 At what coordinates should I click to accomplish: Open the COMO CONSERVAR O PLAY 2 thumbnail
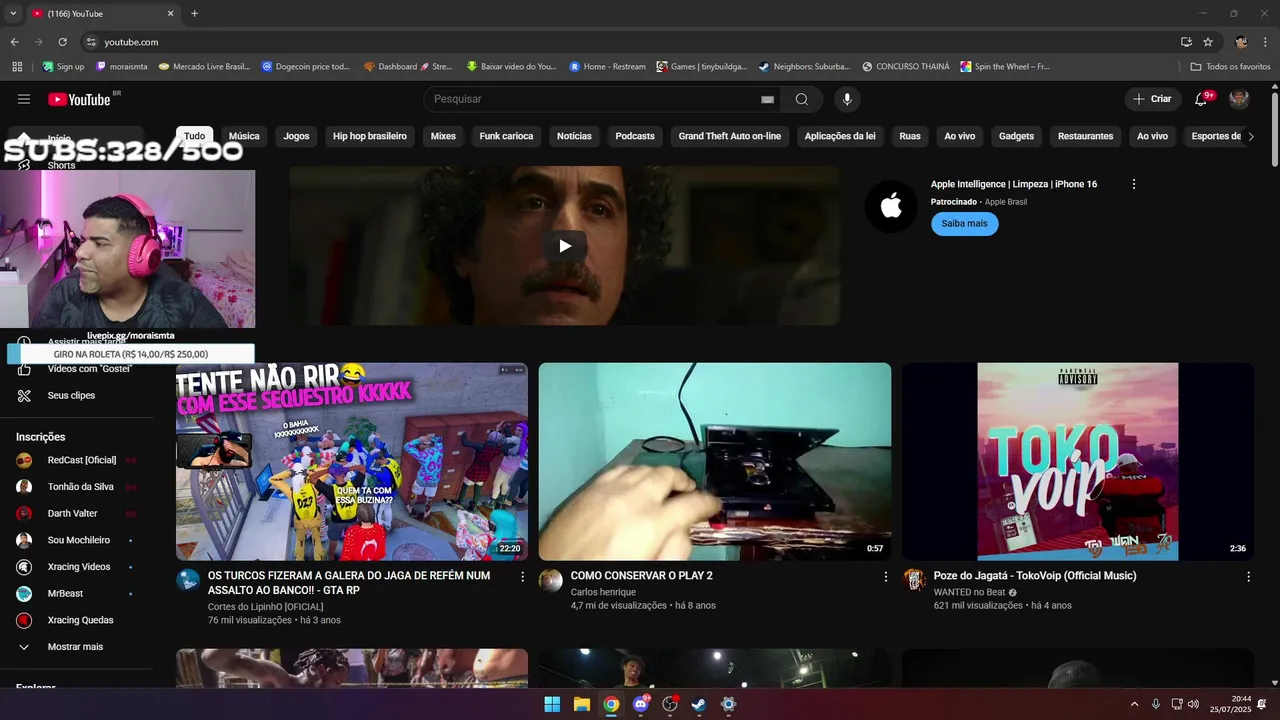point(715,461)
